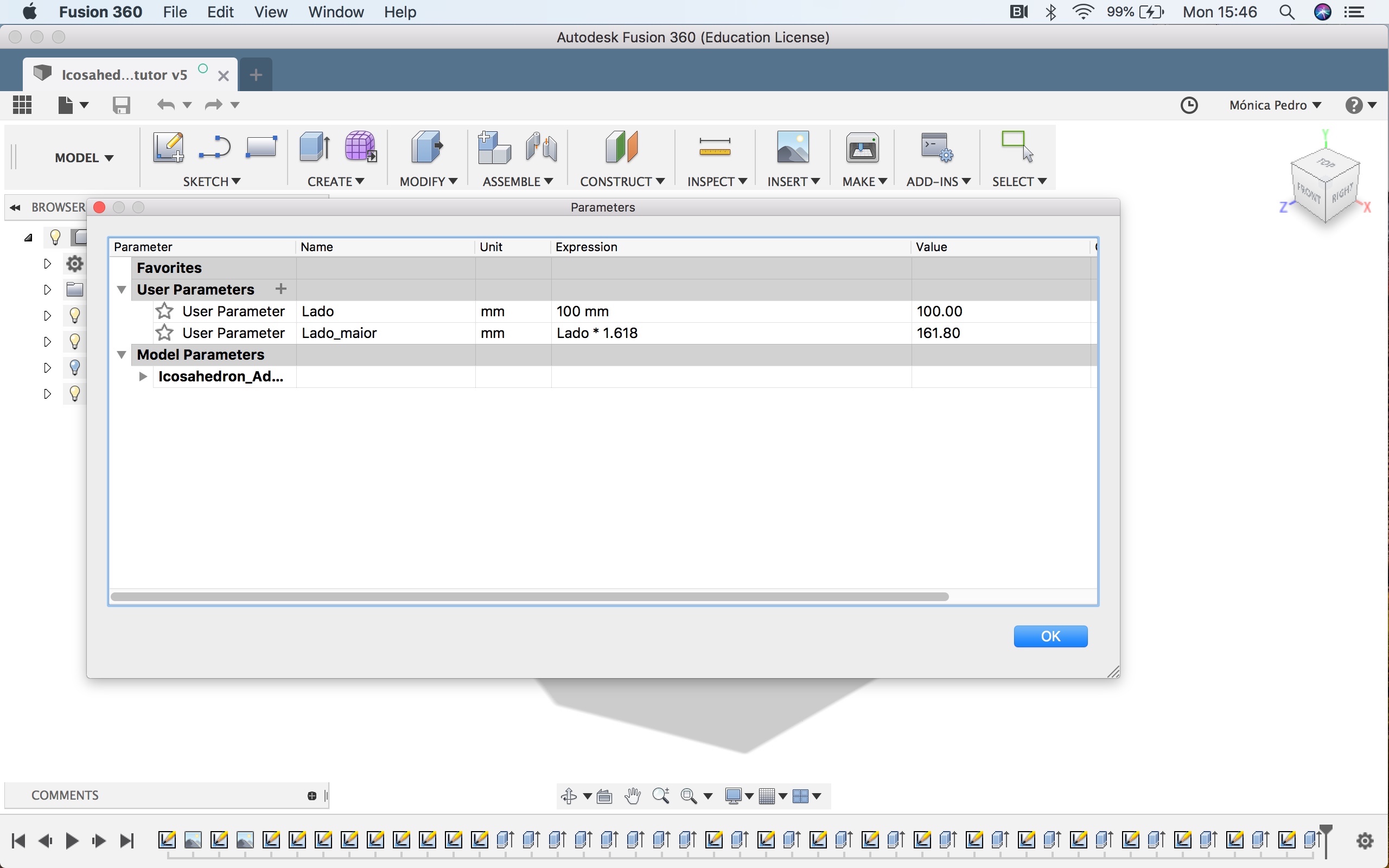
Task: Open the CONSTRUCT dropdown menu
Action: coord(622,181)
